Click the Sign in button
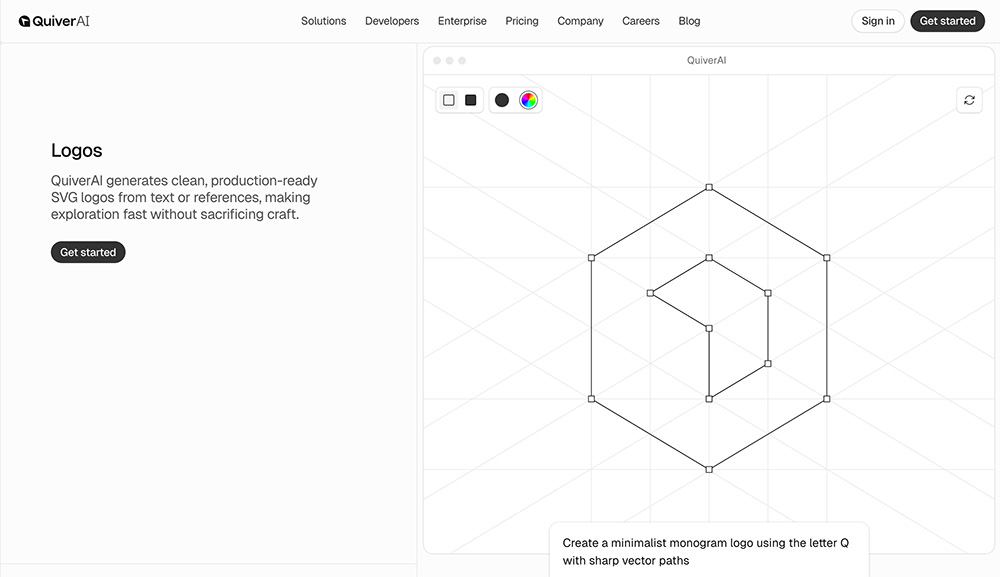 (x=878, y=21)
